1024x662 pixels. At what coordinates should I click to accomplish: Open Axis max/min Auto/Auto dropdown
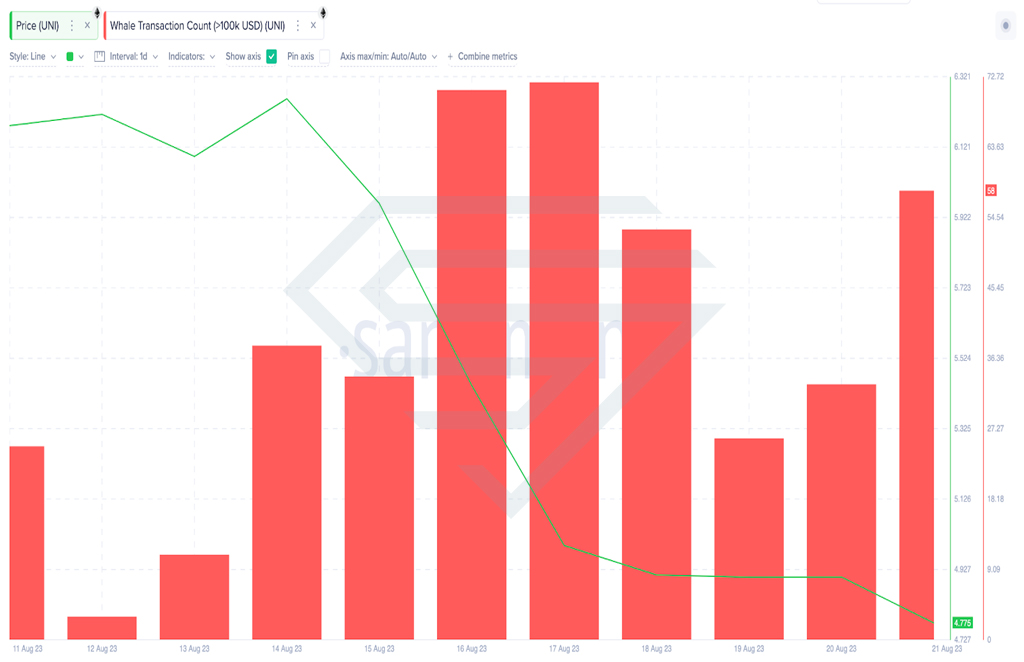389,57
